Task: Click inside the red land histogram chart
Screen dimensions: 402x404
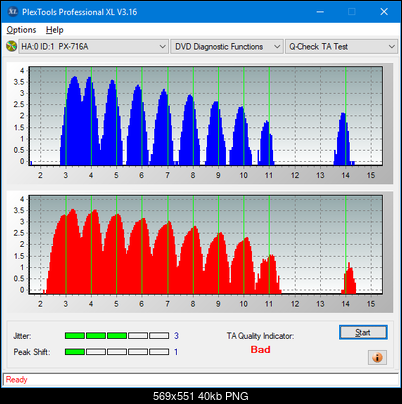Action: 206,245
